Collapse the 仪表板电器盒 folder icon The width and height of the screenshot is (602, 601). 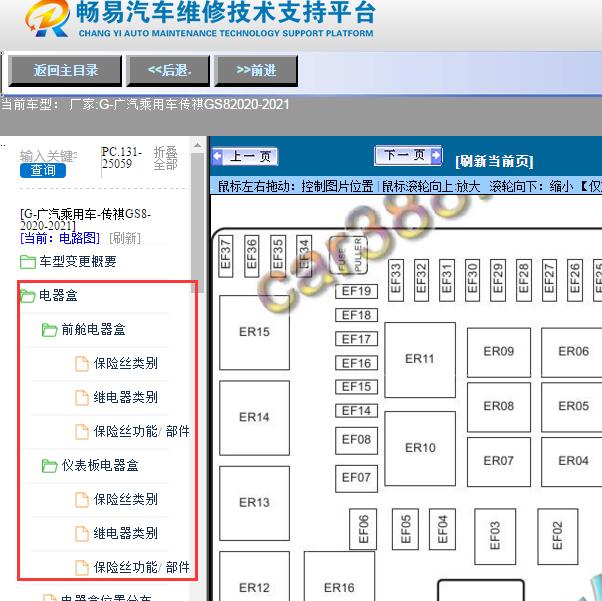50,466
